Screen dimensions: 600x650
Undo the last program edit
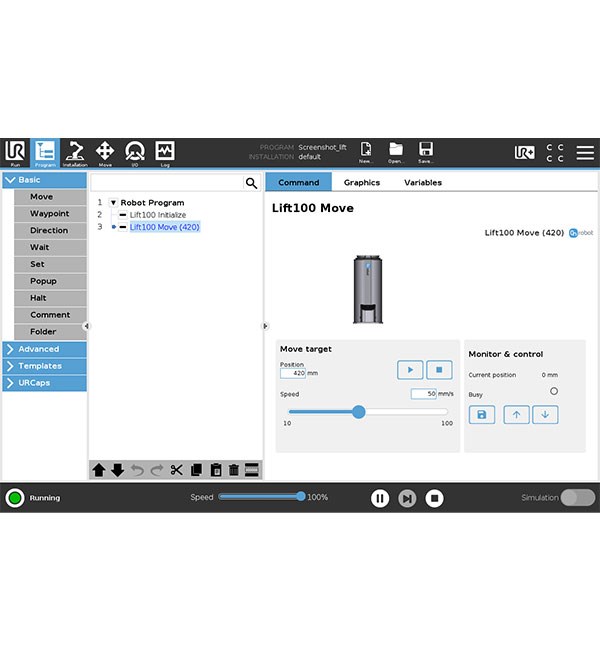137,470
